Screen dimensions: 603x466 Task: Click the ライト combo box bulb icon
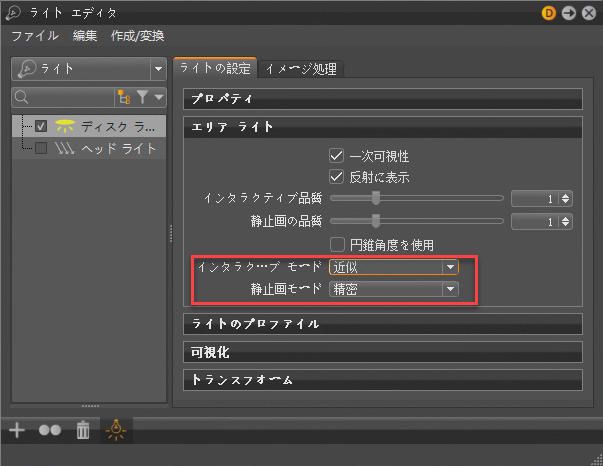coord(27,69)
